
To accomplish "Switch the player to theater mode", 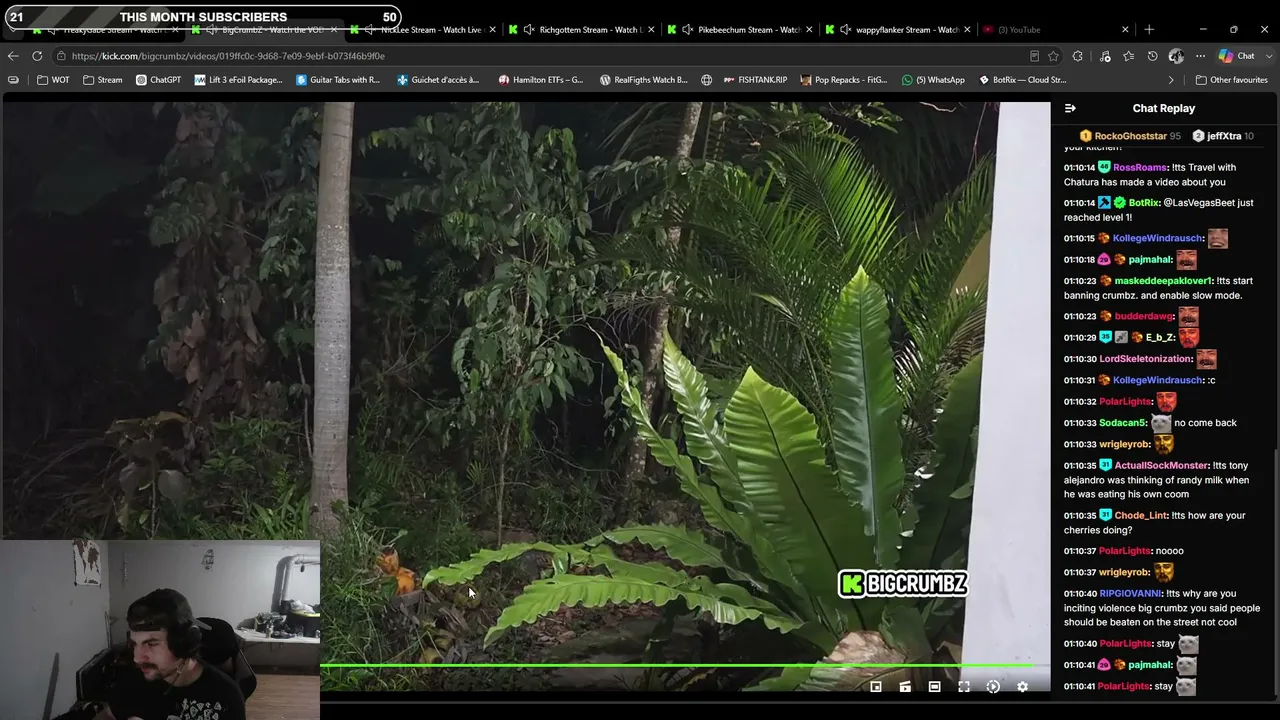I will tap(934, 687).
